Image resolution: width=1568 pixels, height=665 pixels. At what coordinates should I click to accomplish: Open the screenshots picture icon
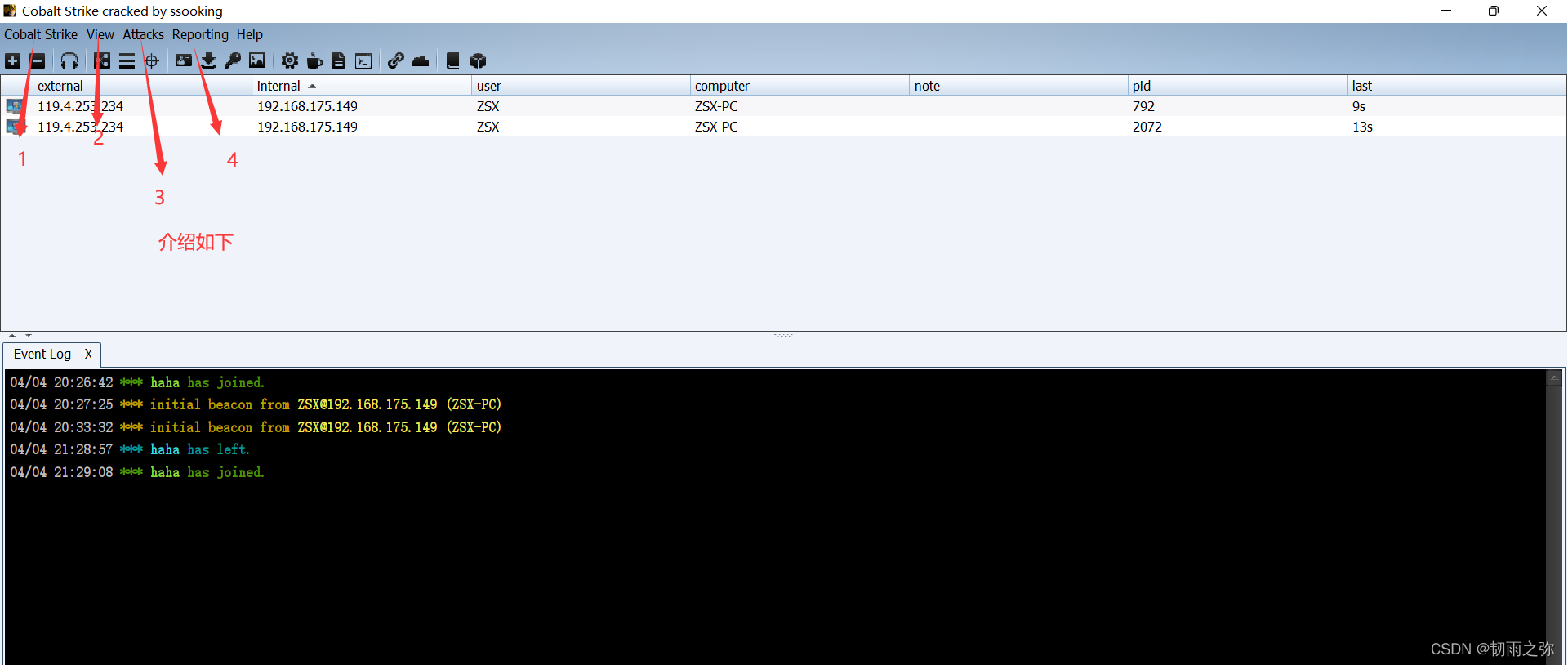pyautogui.click(x=257, y=61)
